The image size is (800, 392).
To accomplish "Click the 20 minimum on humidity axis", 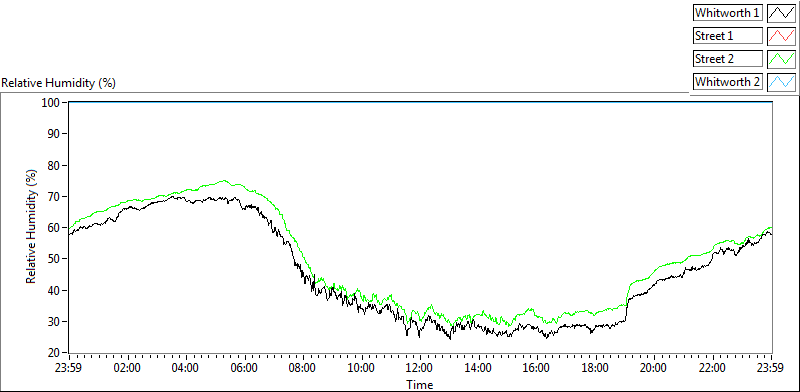I will pos(54,353).
